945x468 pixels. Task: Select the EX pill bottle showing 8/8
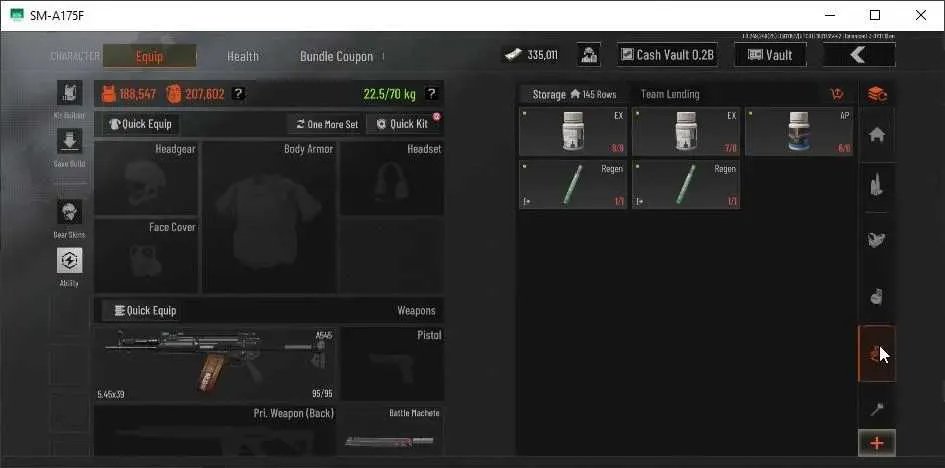[x=573, y=131]
